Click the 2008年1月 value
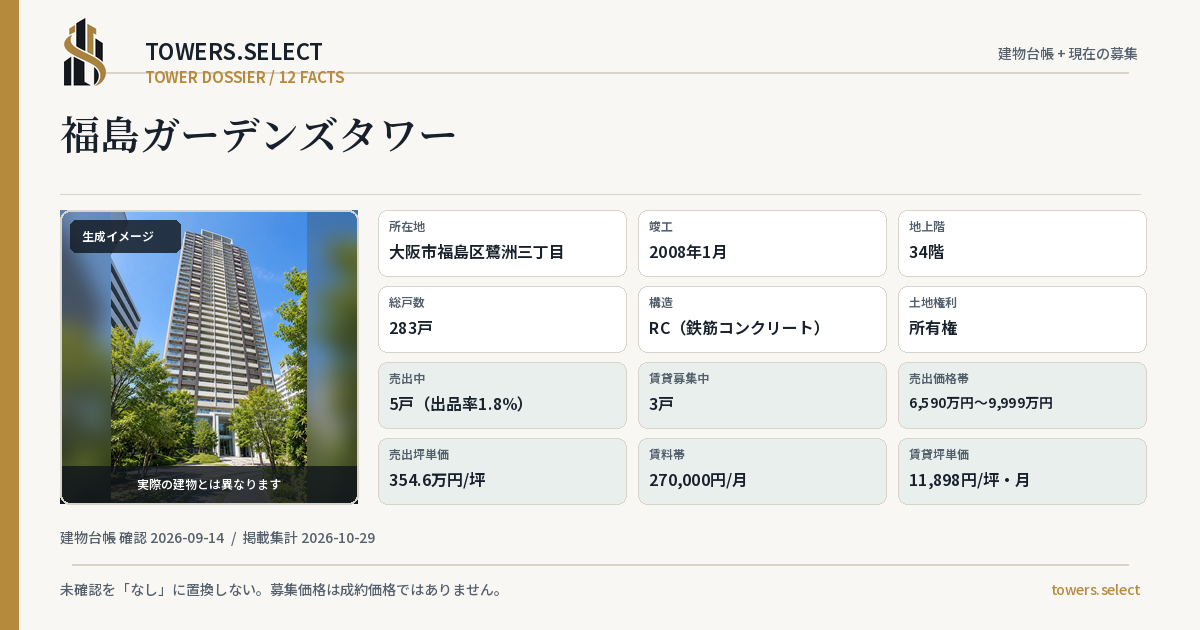This screenshot has height=630, width=1200. point(688,252)
